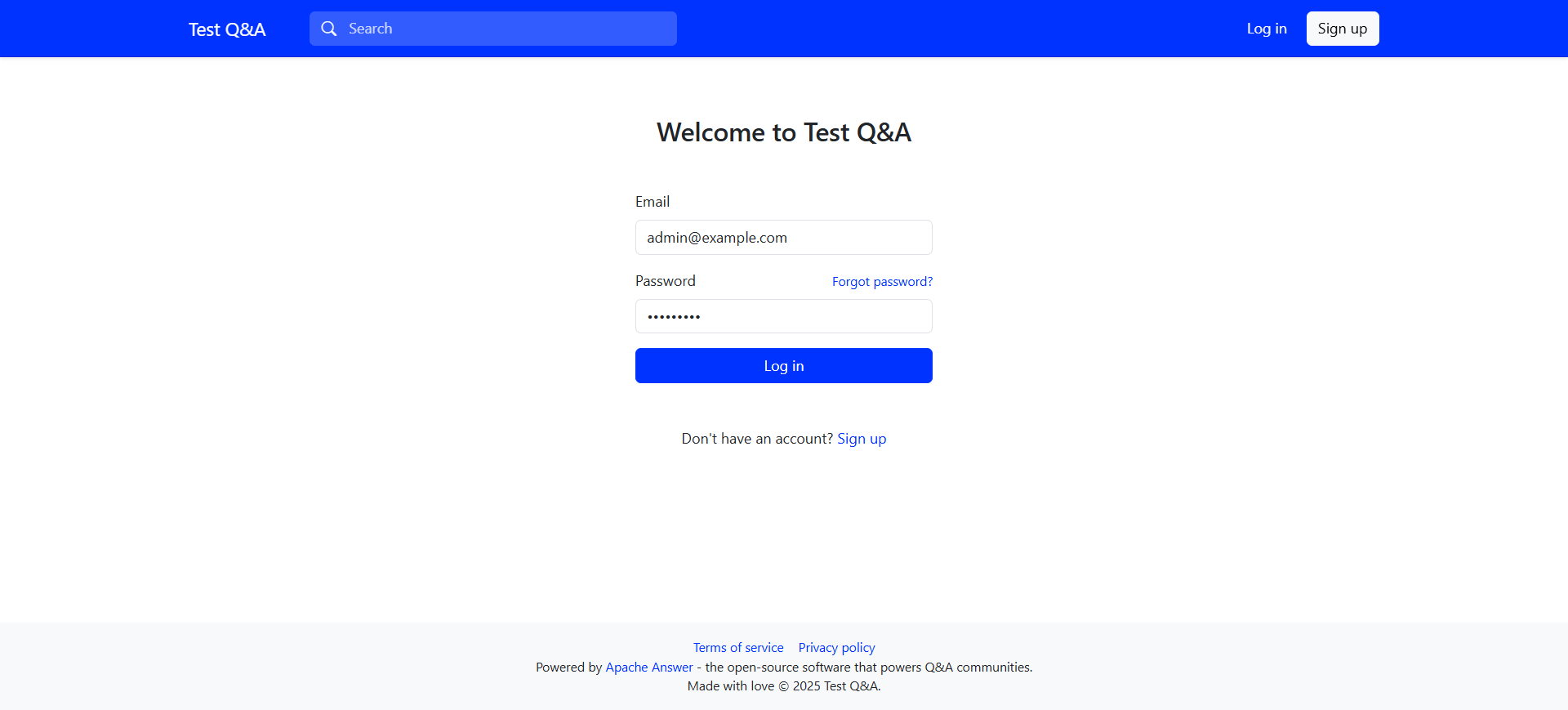Visit the Apache Answer link
This screenshot has width=1568, height=710.
tap(649, 668)
